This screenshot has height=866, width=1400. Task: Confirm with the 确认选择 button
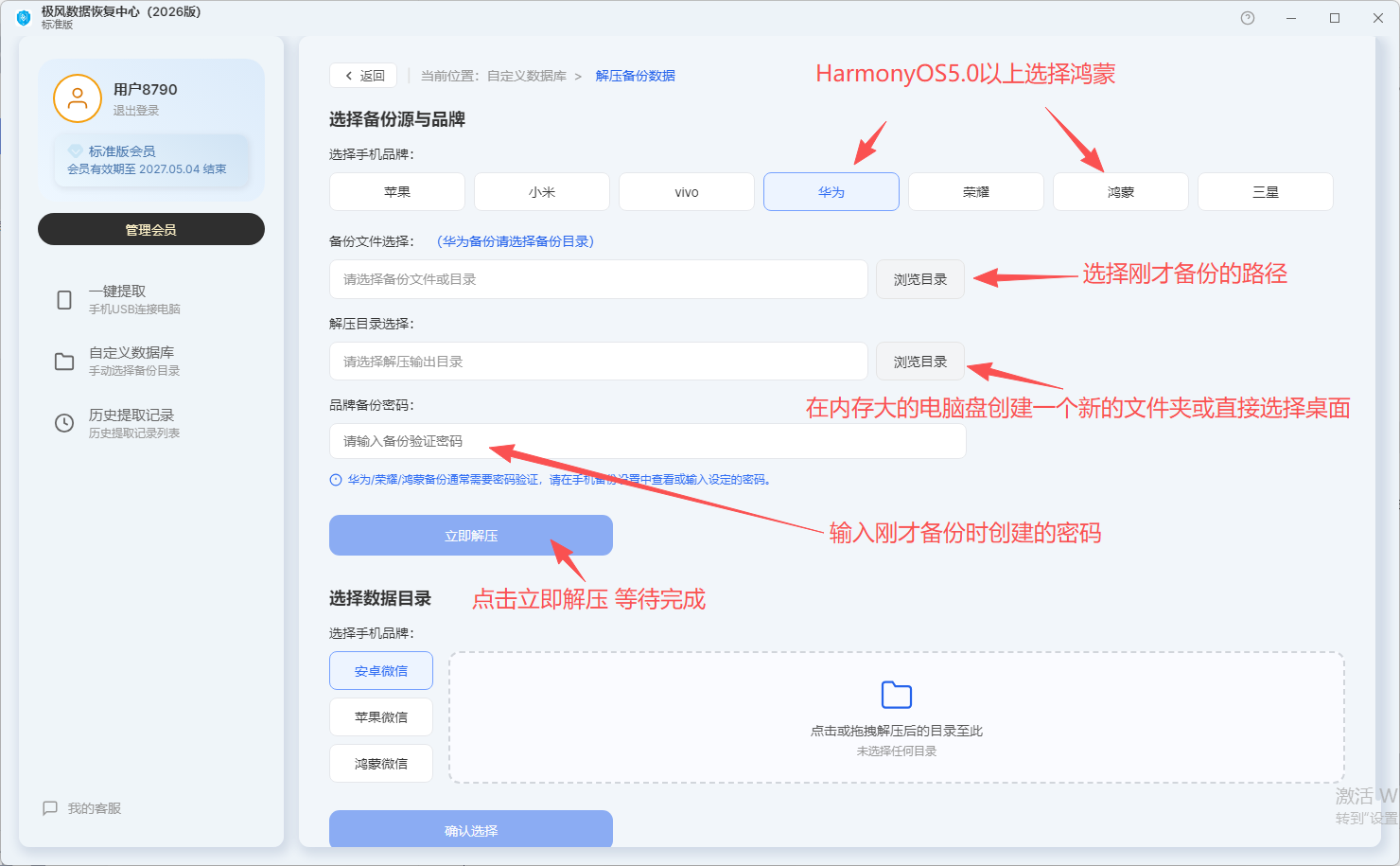click(x=471, y=829)
